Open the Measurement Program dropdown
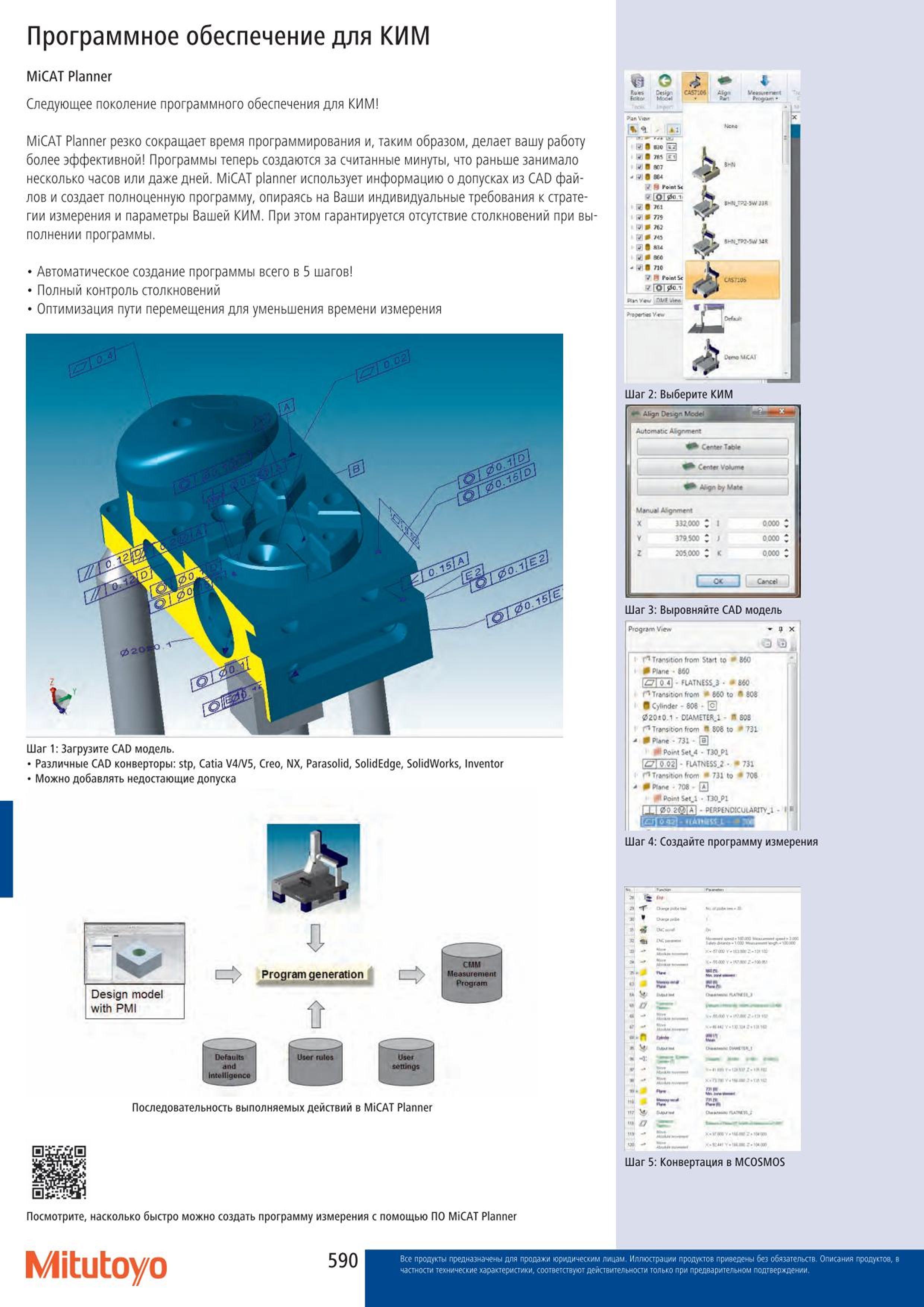924x1307 pixels. point(764,87)
